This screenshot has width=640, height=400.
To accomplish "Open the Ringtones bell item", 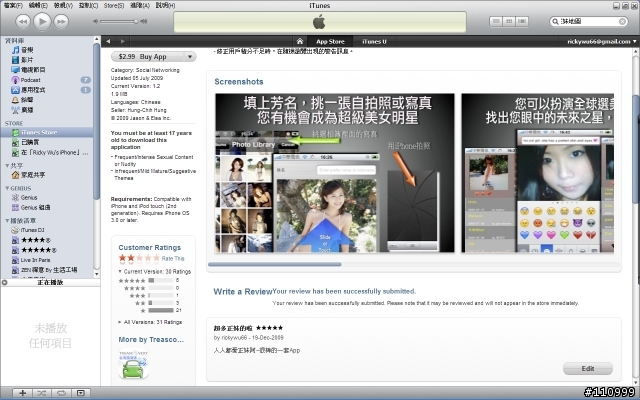I will [23, 100].
